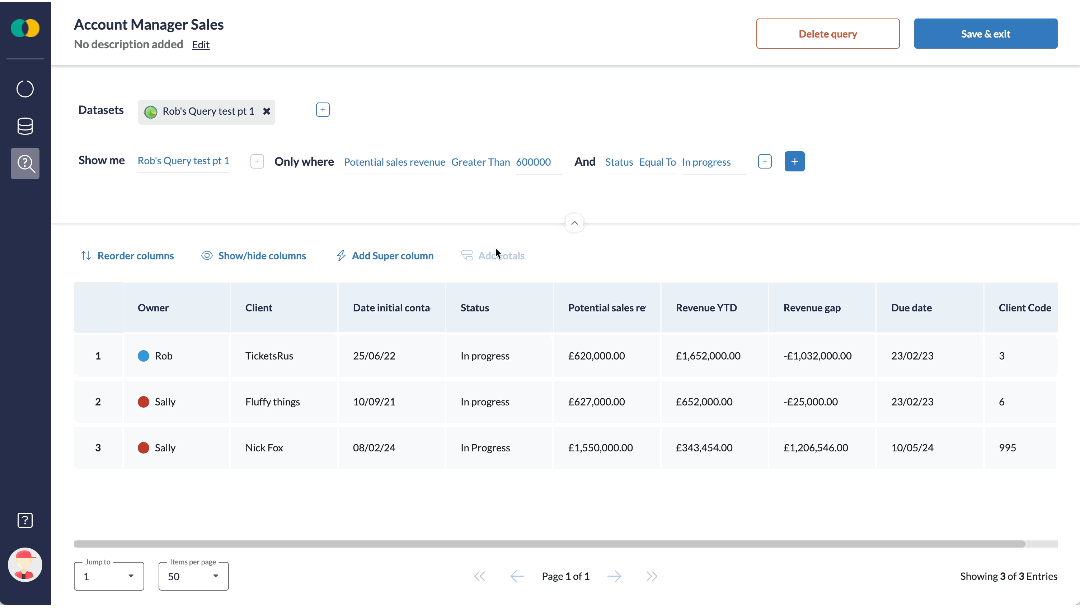The image size is (1080, 608).
Task: Click the Save & exit button
Action: tap(986, 34)
